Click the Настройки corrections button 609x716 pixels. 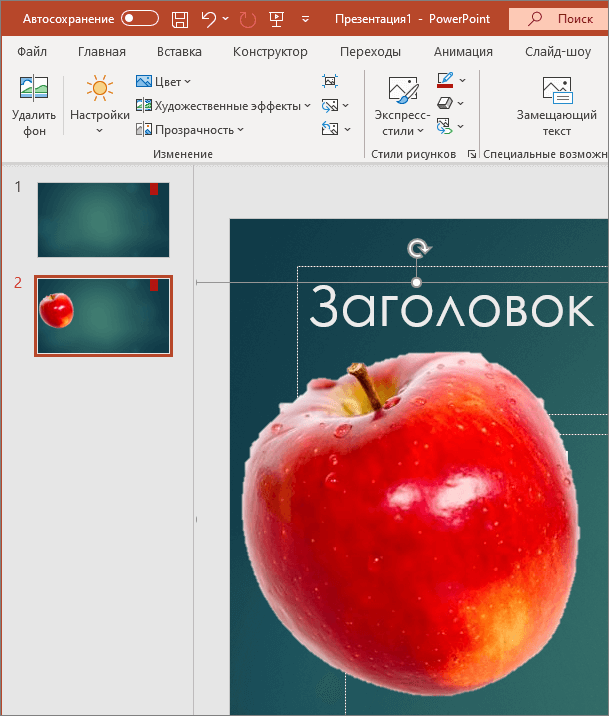100,105
